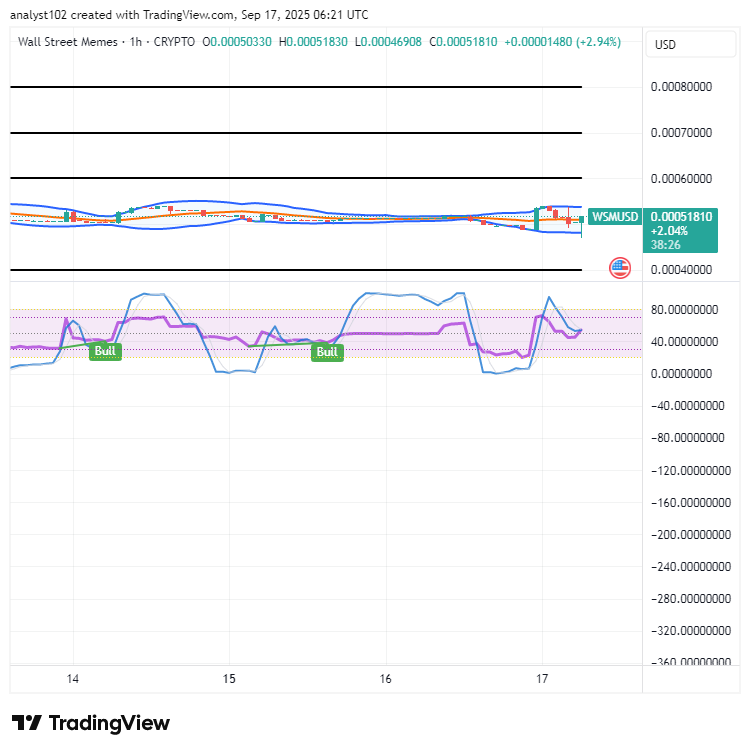Click the analyst102 attribution header text
The width and height of the screenshot is (750, 753).
tap(189, 15)
